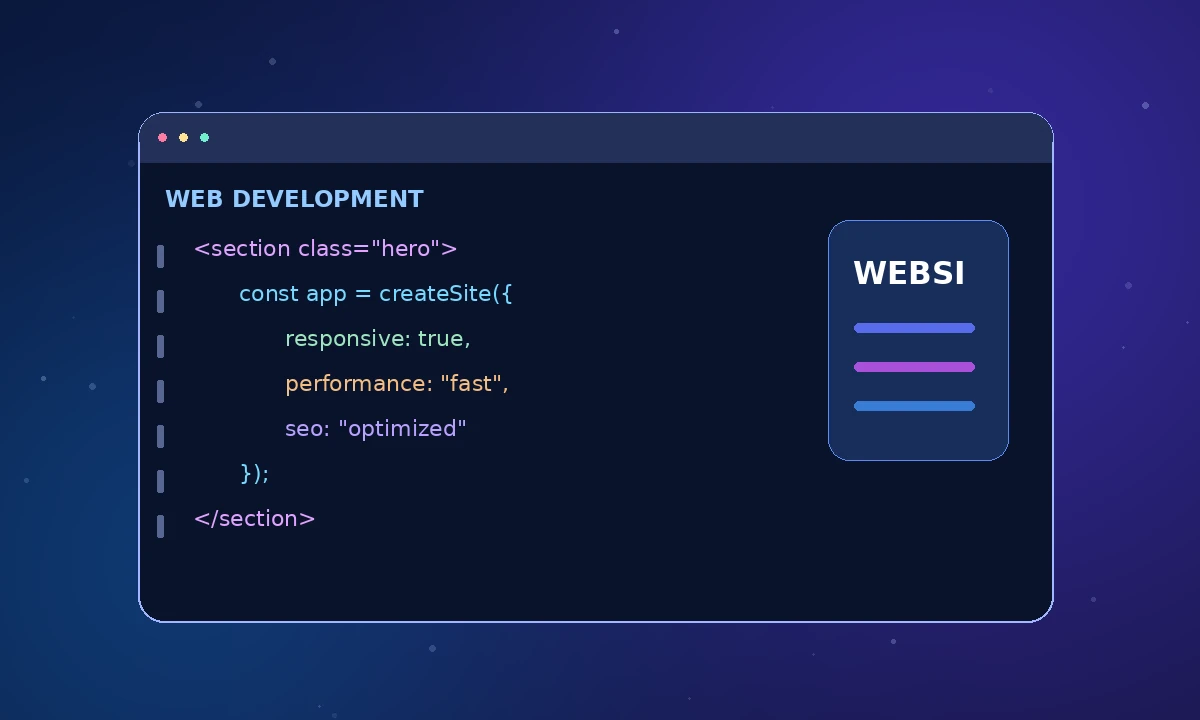
Task: Click the purple bar in the WEBSI card
Action: 914,367
